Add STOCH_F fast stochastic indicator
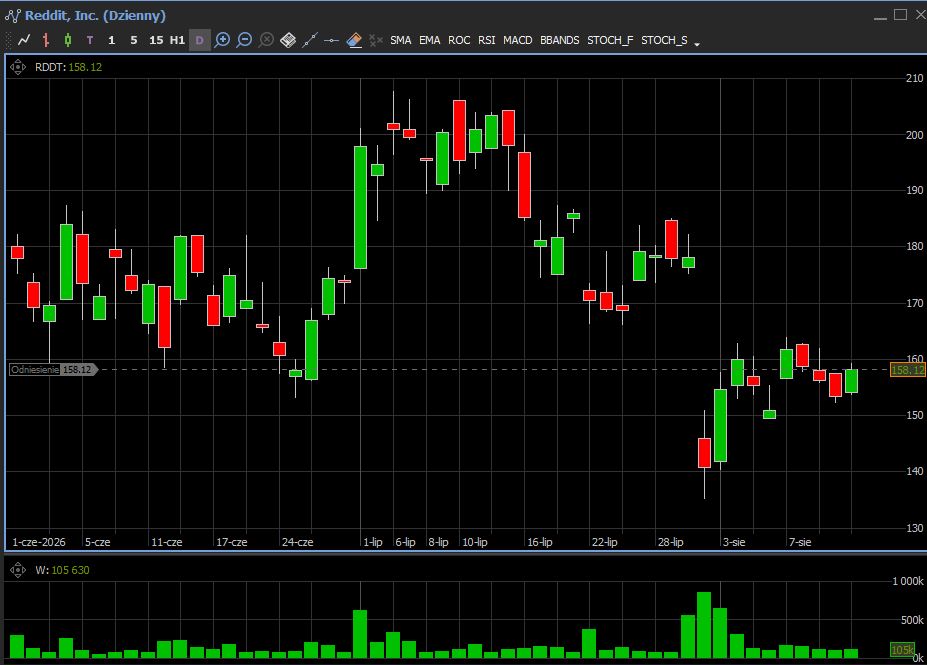 pyautogui.click(x=610, y=40)
